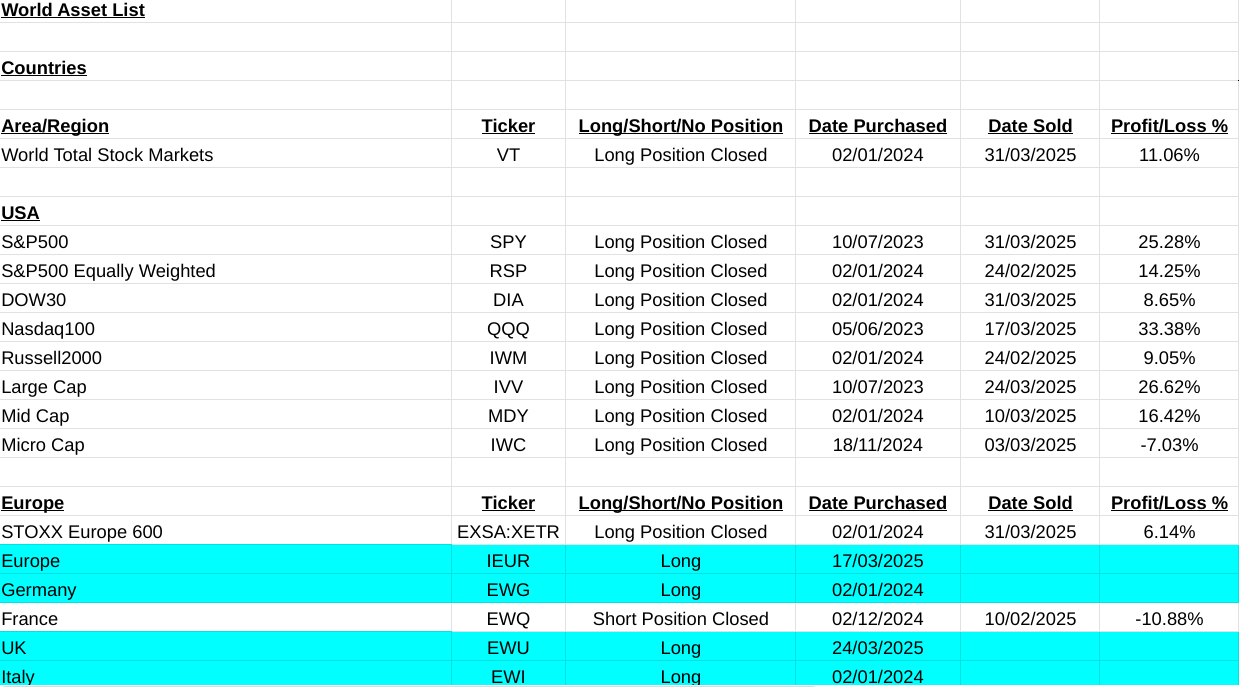Viewport: 1239px width, 687px height.
Task: Click the highlighted IEUR ticker cell
Action: click(508, 561)
